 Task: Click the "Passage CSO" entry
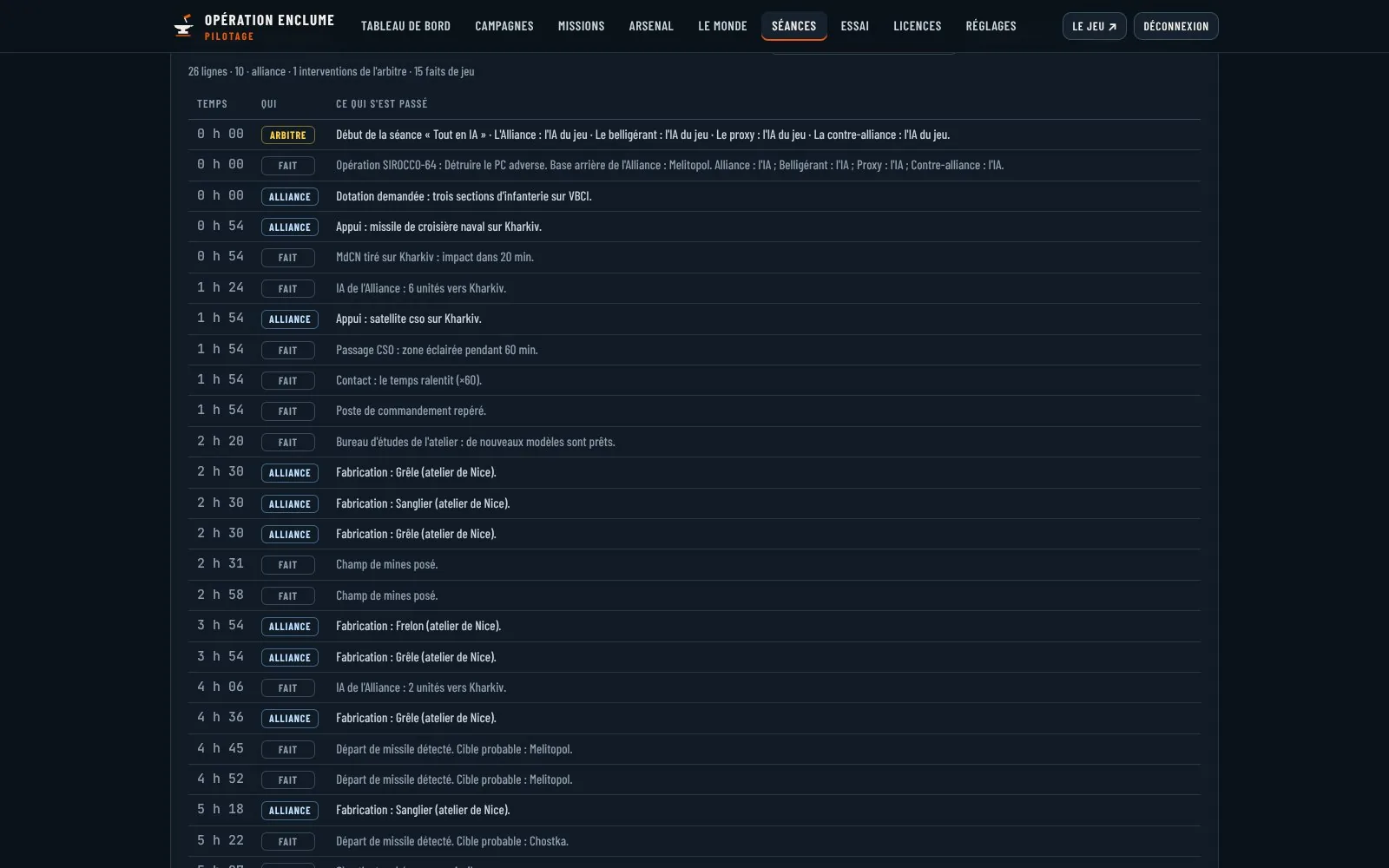437,350
